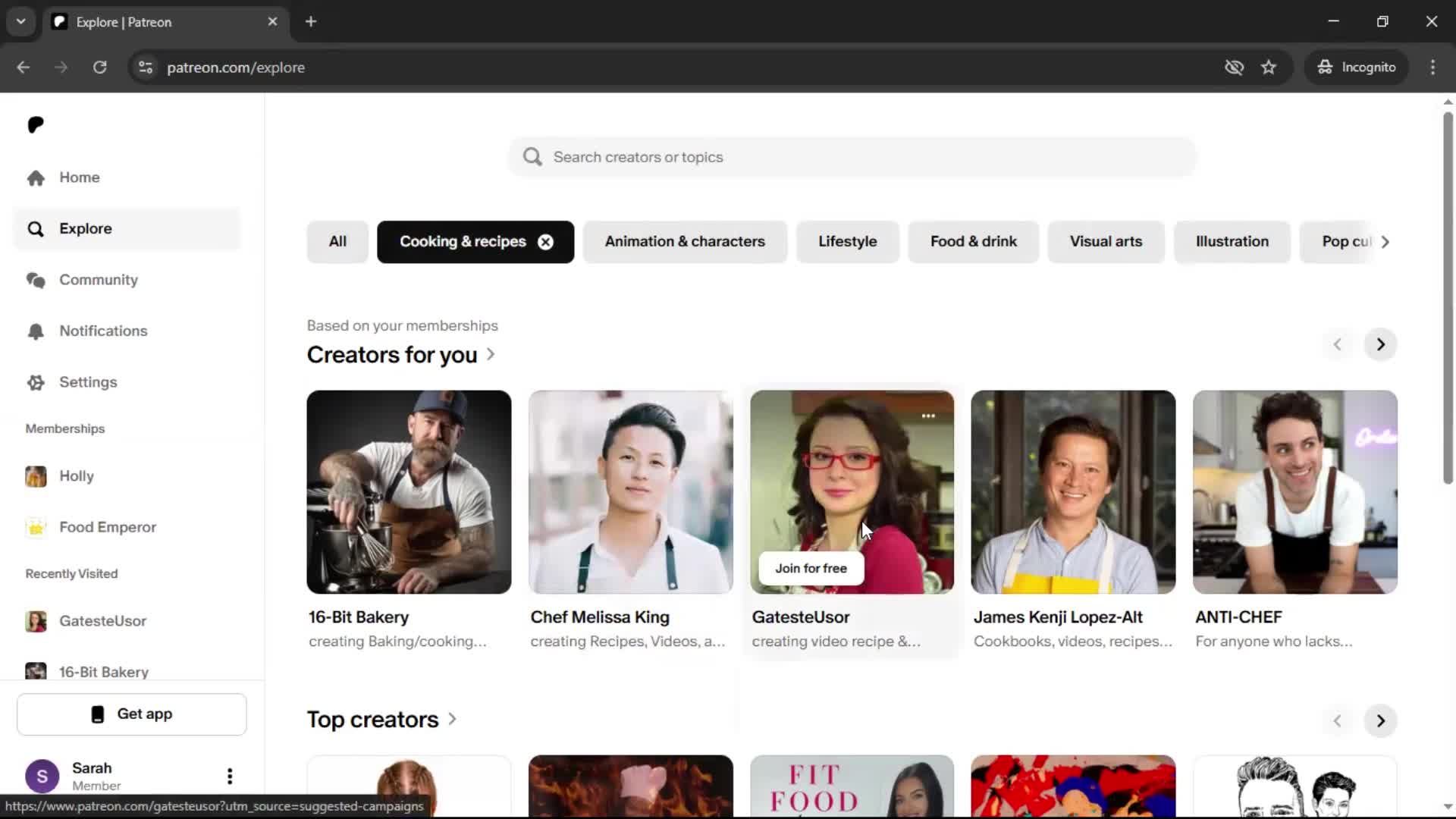Show next Top creators with right arrow
Image resolution: width=1456 pixels, height=819 pixels.
1380,720
